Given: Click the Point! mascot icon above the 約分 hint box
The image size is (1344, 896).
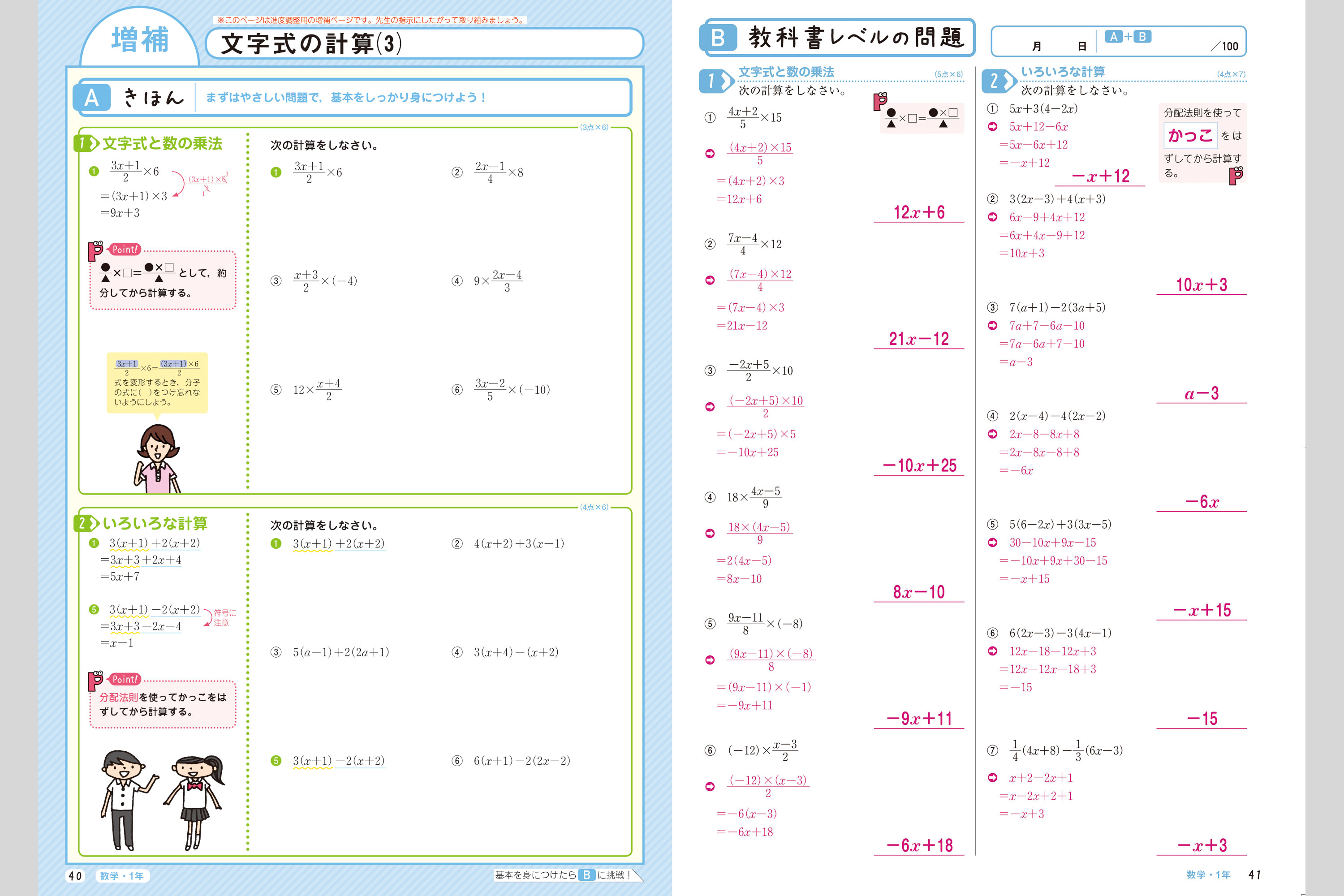Looking at the screenshot, I should 95,250.
